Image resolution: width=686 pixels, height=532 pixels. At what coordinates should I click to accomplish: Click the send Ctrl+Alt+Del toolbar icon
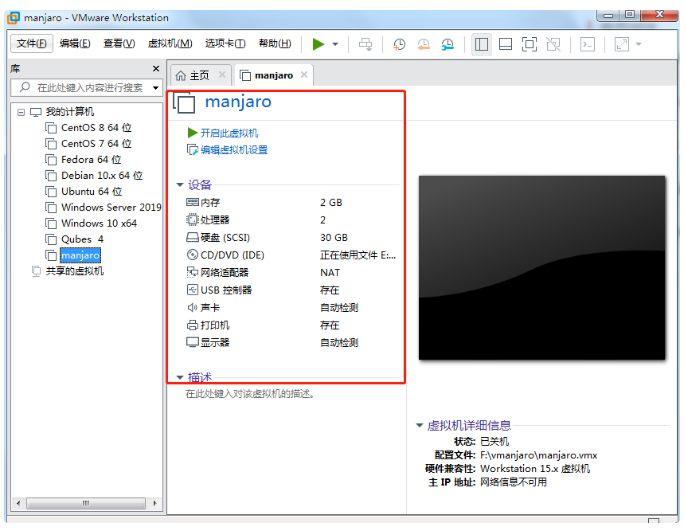(365, 44)
